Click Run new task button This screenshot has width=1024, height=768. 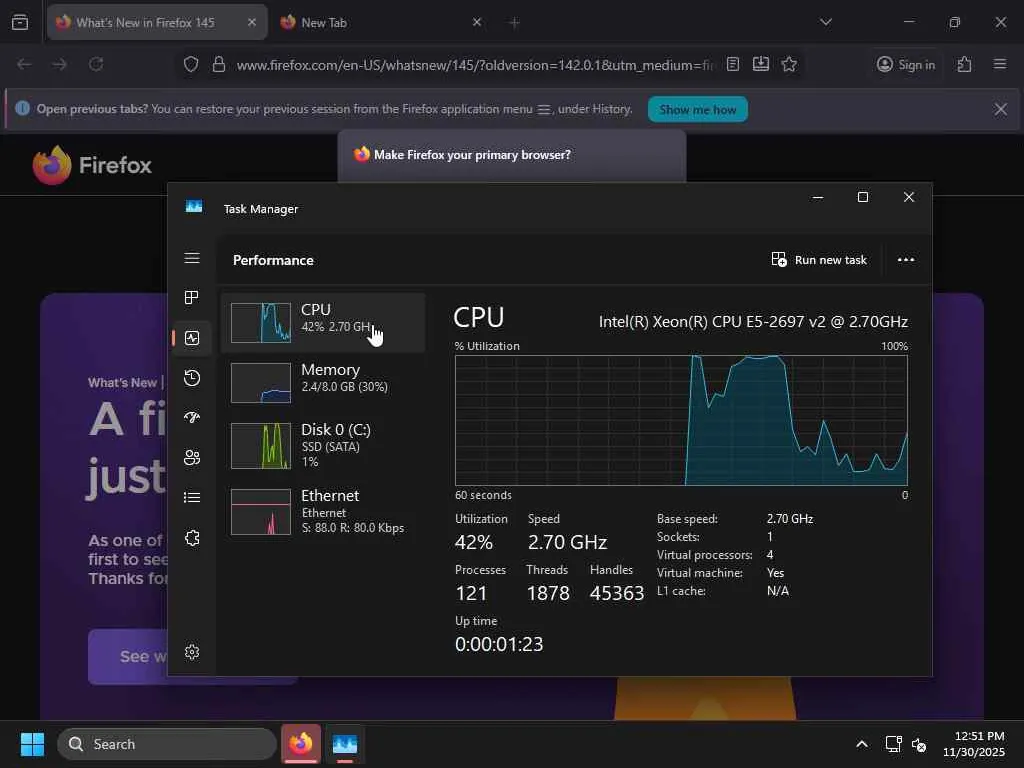[x=819, y=260]
